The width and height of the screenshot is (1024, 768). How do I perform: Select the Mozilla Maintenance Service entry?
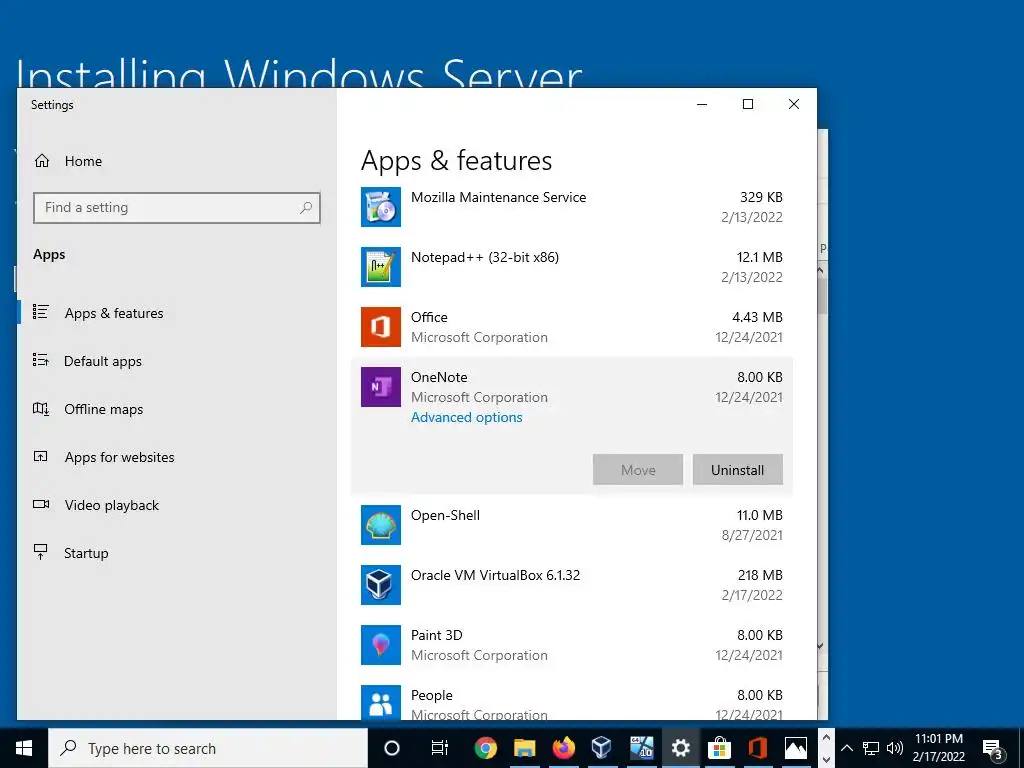pyautogui.click(x=571, y=207)
